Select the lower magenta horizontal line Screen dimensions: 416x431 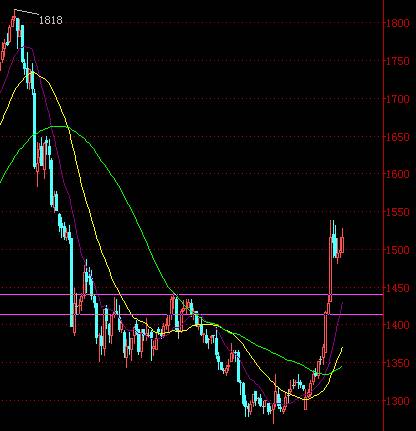(192, 314)
